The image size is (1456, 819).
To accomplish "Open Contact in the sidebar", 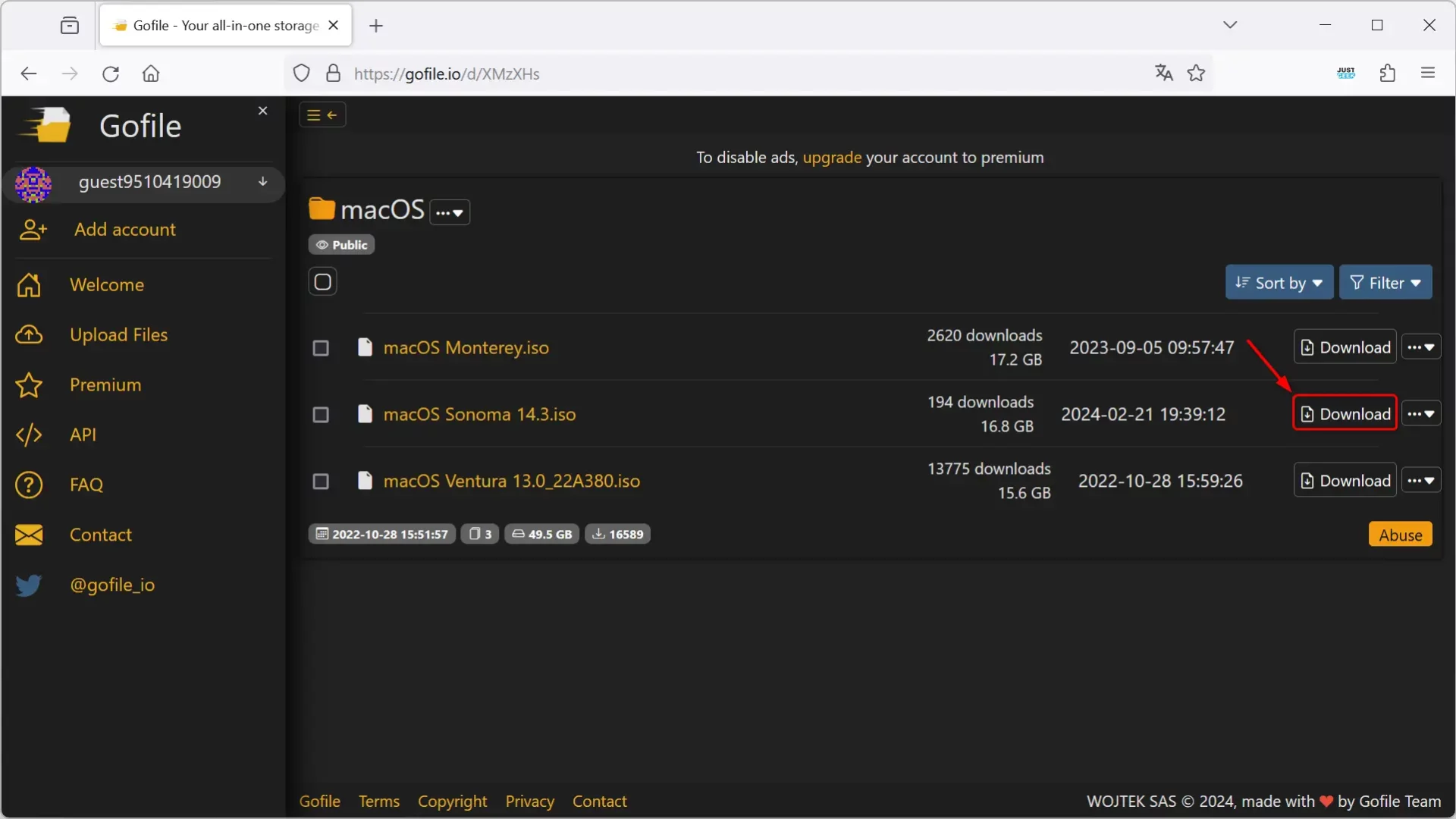I will 100,535.
